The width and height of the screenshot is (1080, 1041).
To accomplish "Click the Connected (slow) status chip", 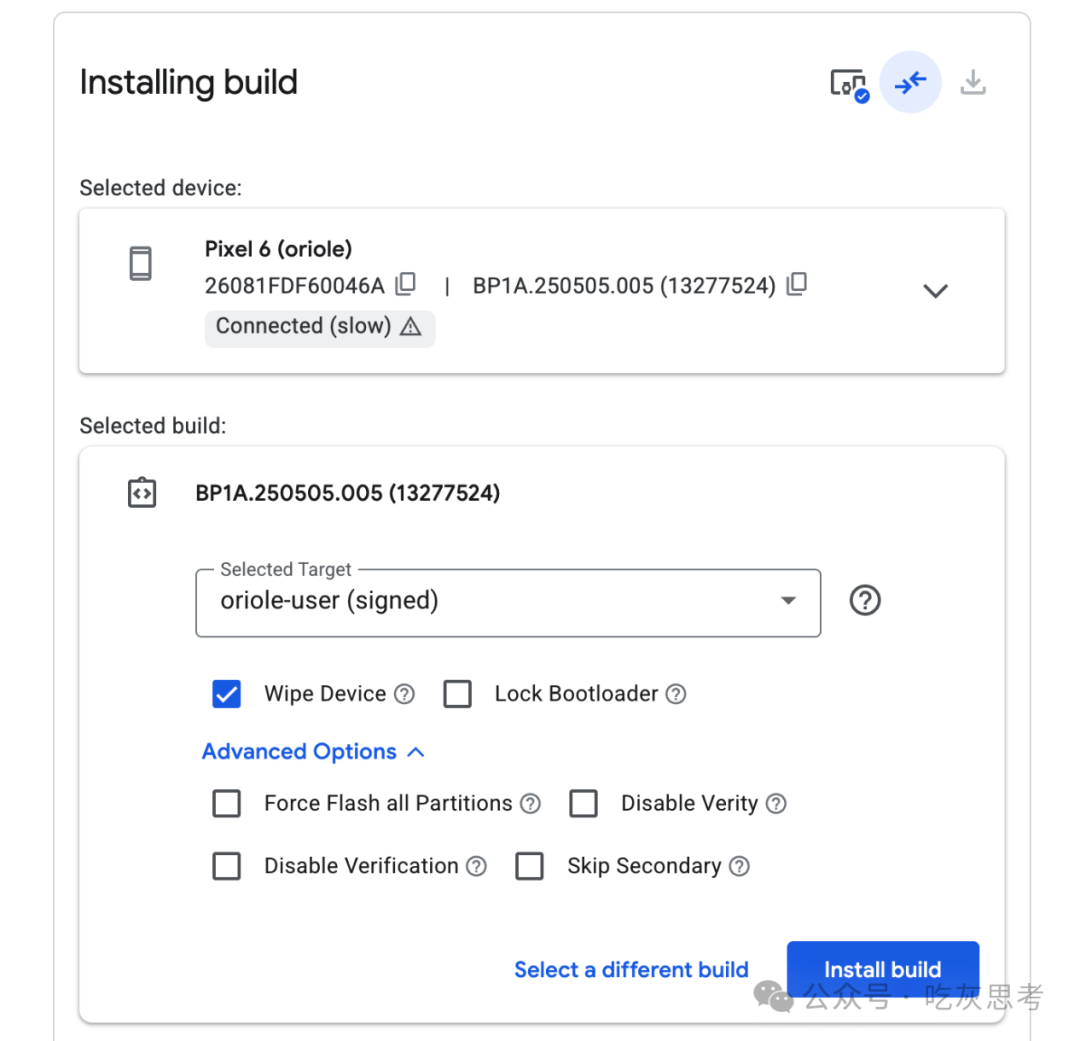I will point(320,327).
